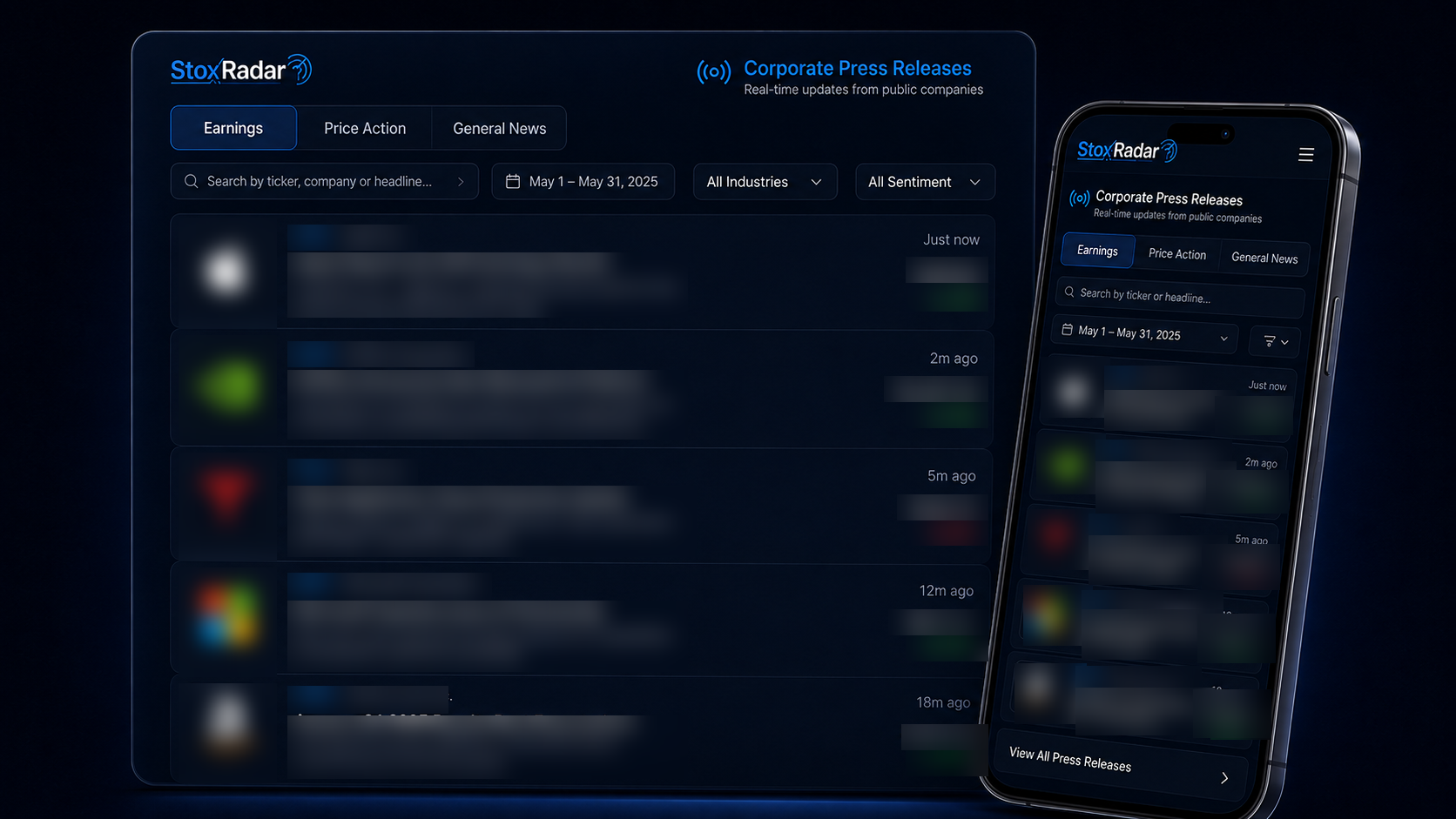Expand the All Sentiment dropdown
The image size is (1456, 819).
point(925,182)
